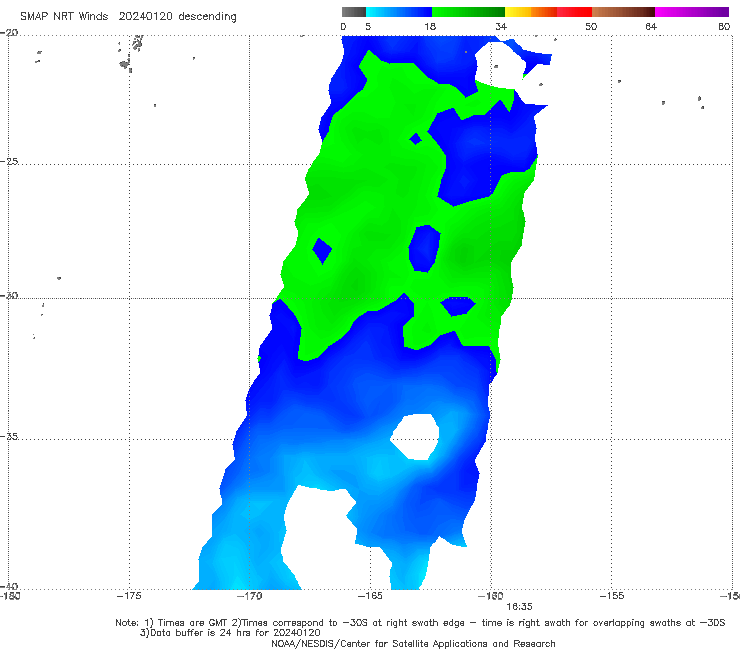Click the color bar label '18'

[x=430, y=26]
